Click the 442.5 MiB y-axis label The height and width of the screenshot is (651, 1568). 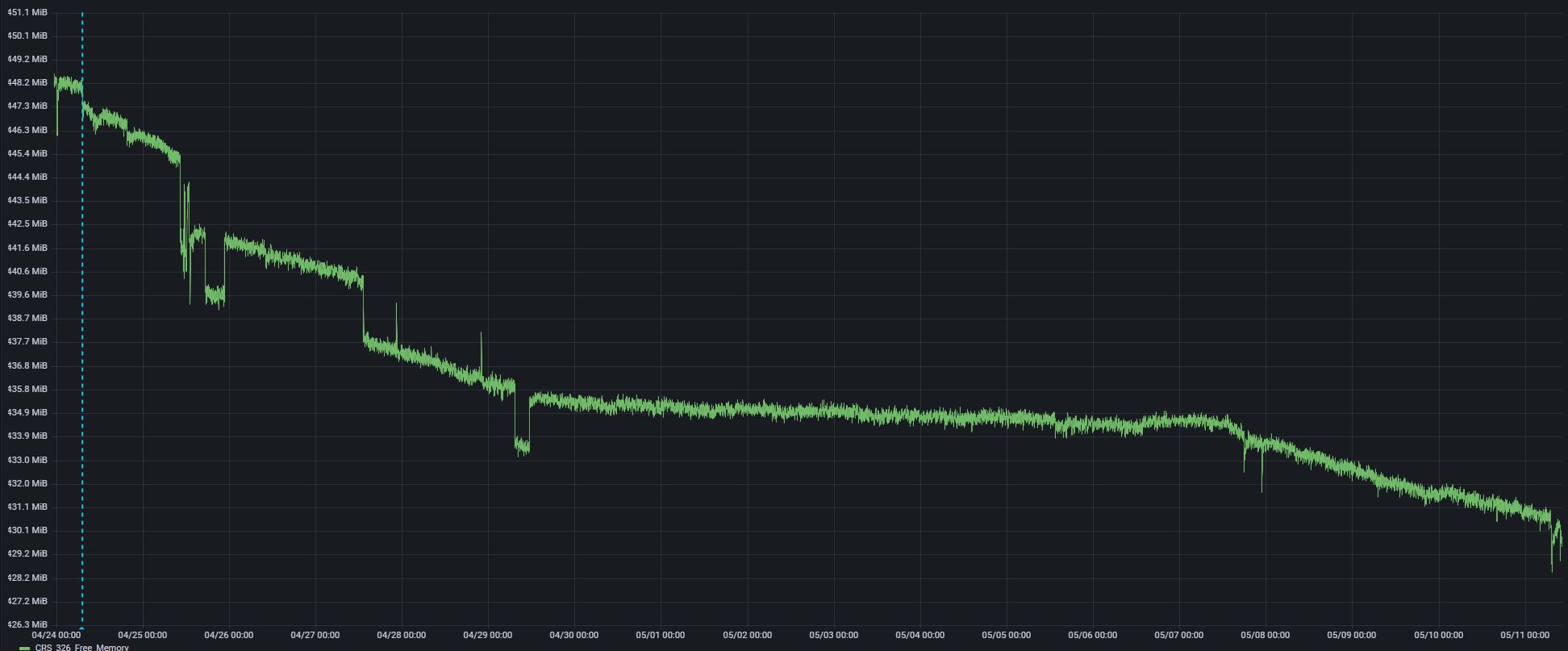pyautogui.click(x=27, y=223)
